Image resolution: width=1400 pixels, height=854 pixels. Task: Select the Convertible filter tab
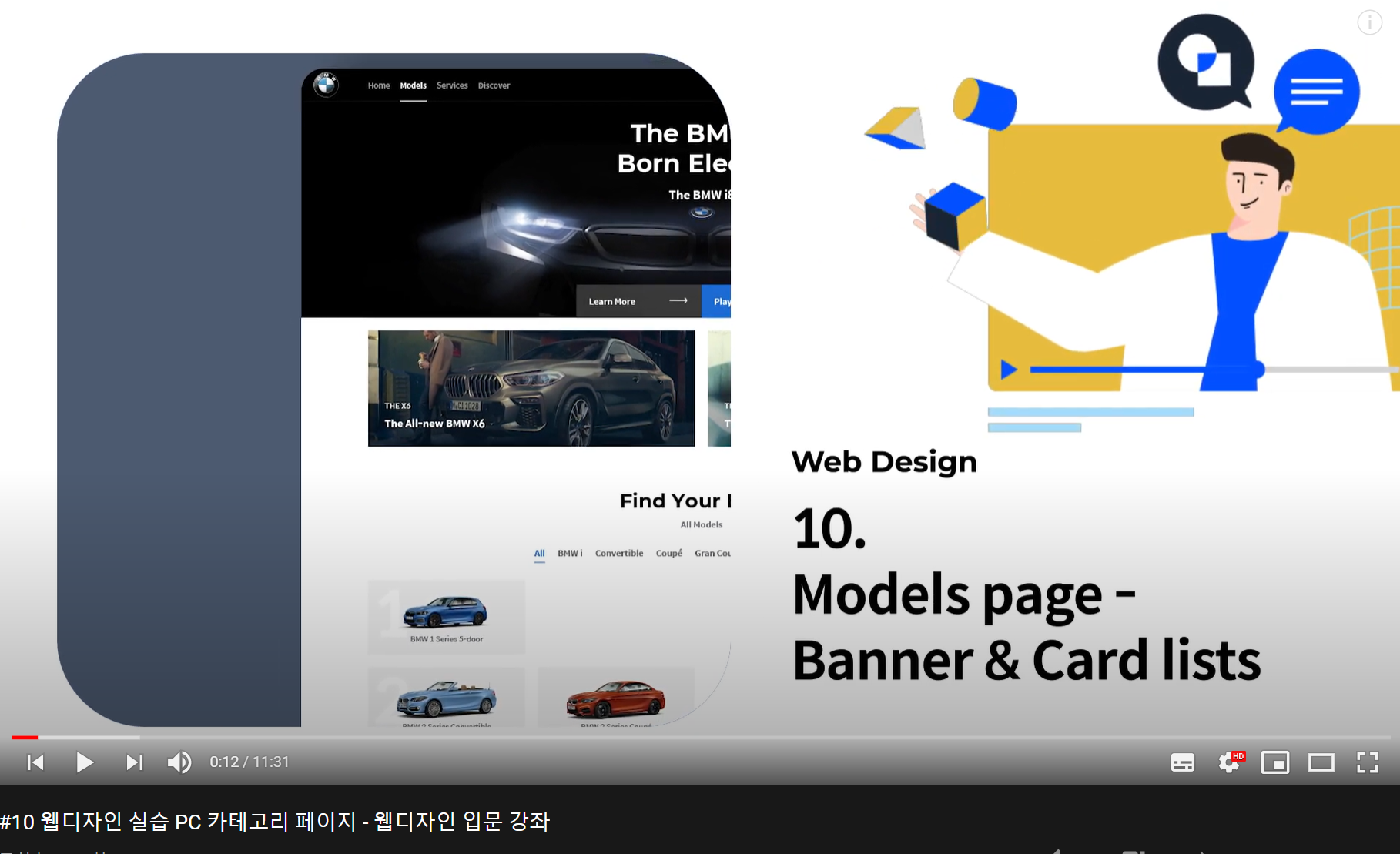point(619,554)
